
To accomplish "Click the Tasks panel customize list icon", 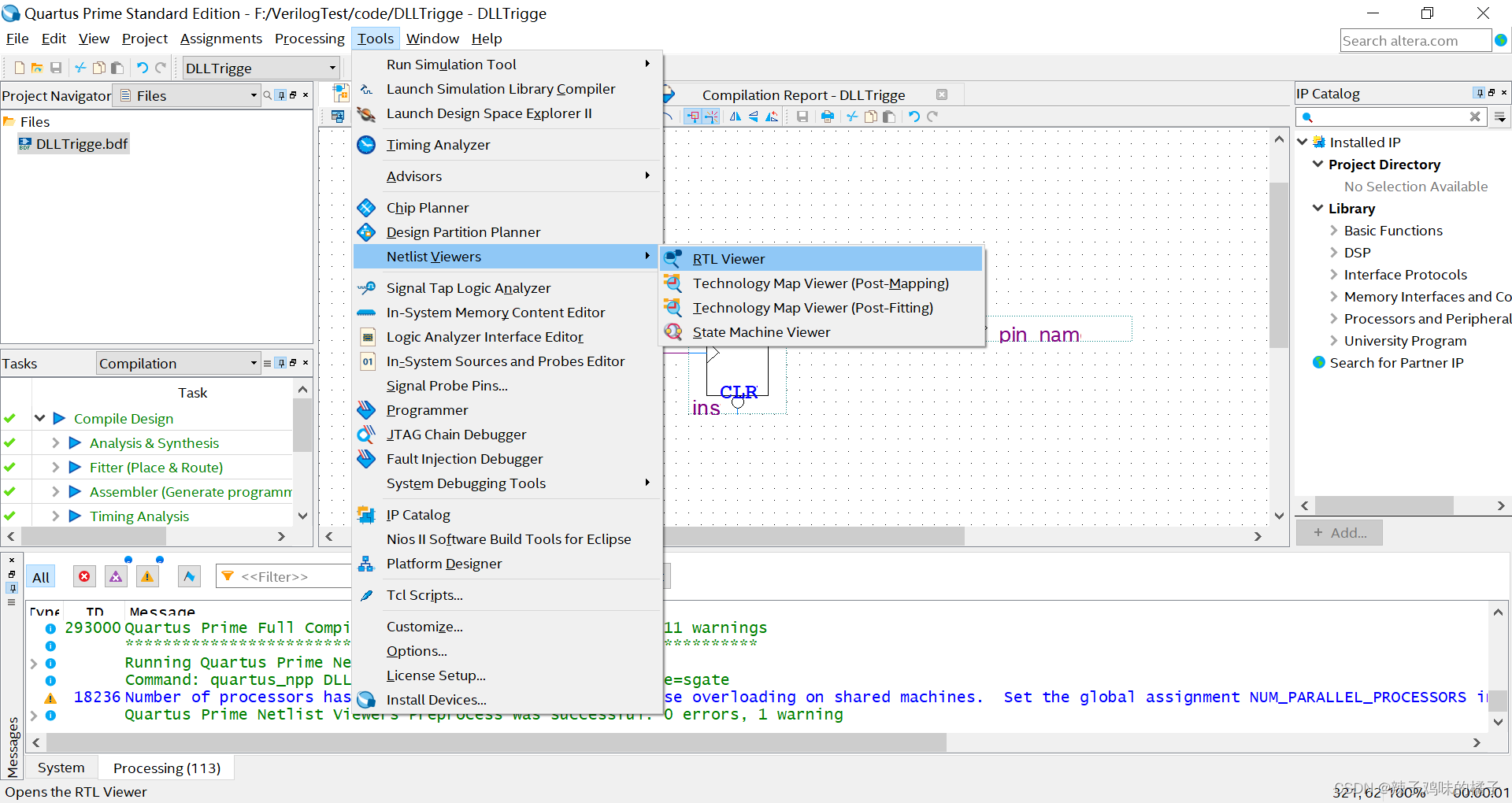I will click(x=267, y=363).
